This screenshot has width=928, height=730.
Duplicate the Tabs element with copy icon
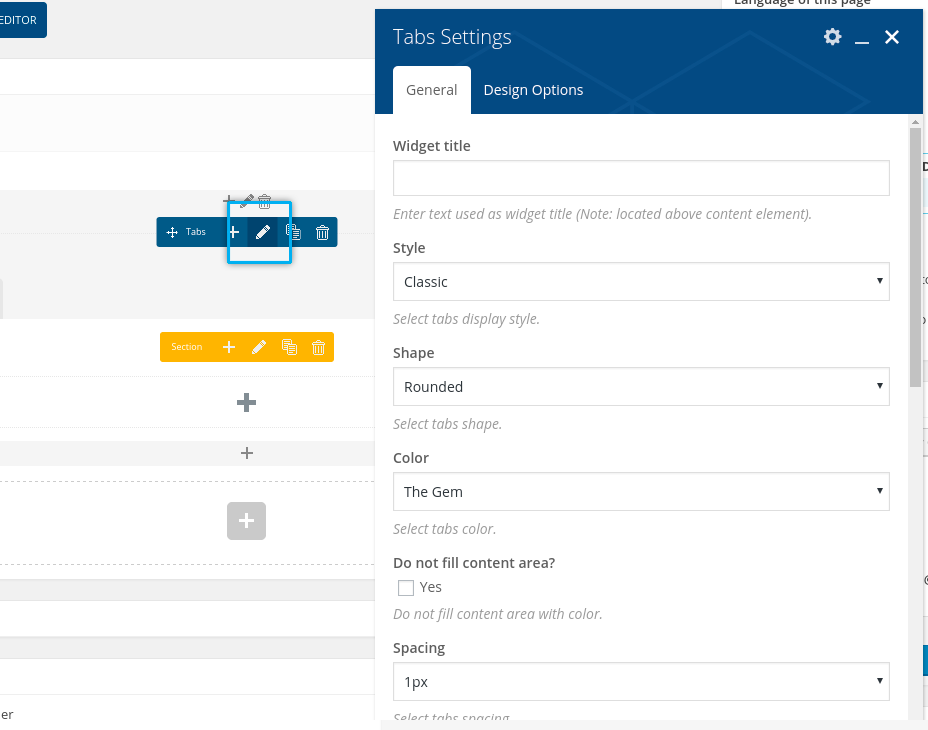click(293, 232)
